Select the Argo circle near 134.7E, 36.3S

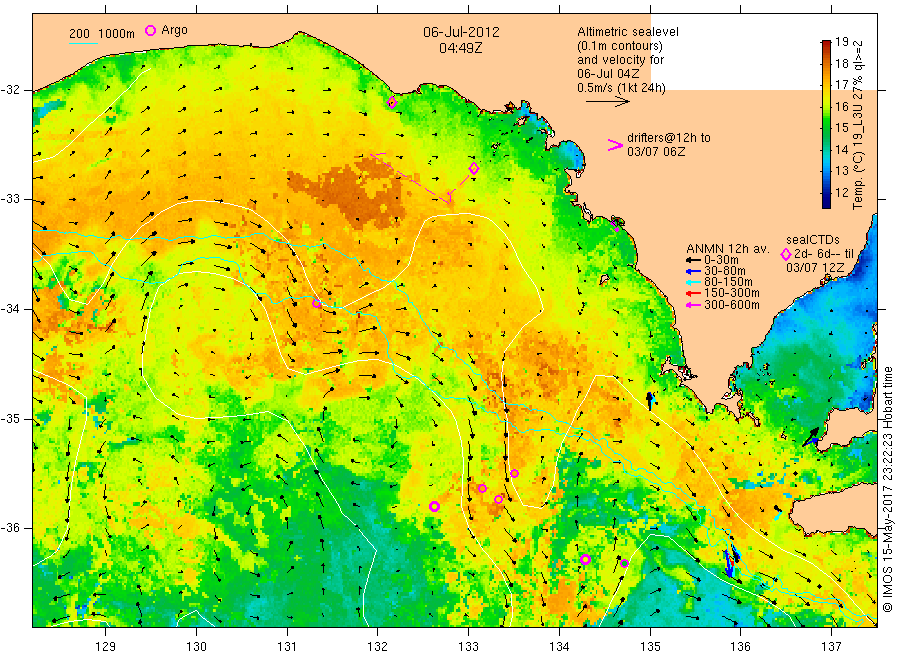coord(624,563)
